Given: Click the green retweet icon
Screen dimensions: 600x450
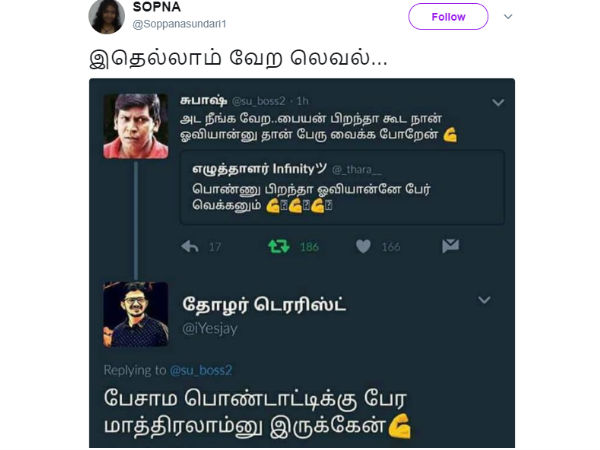Looking at the screenshot, I should coord(279,246).
